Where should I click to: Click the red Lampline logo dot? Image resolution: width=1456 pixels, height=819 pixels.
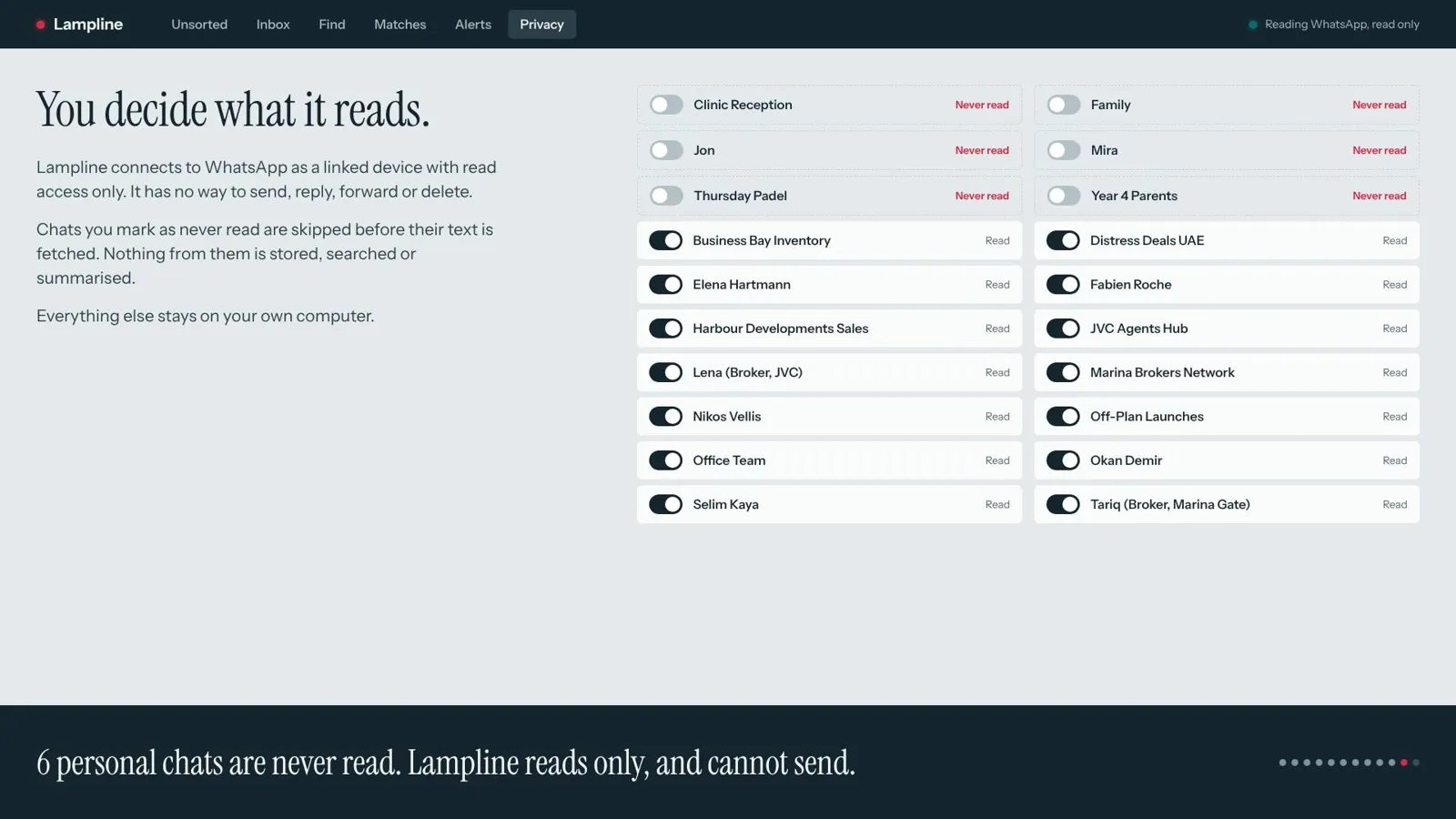[40, 25]
